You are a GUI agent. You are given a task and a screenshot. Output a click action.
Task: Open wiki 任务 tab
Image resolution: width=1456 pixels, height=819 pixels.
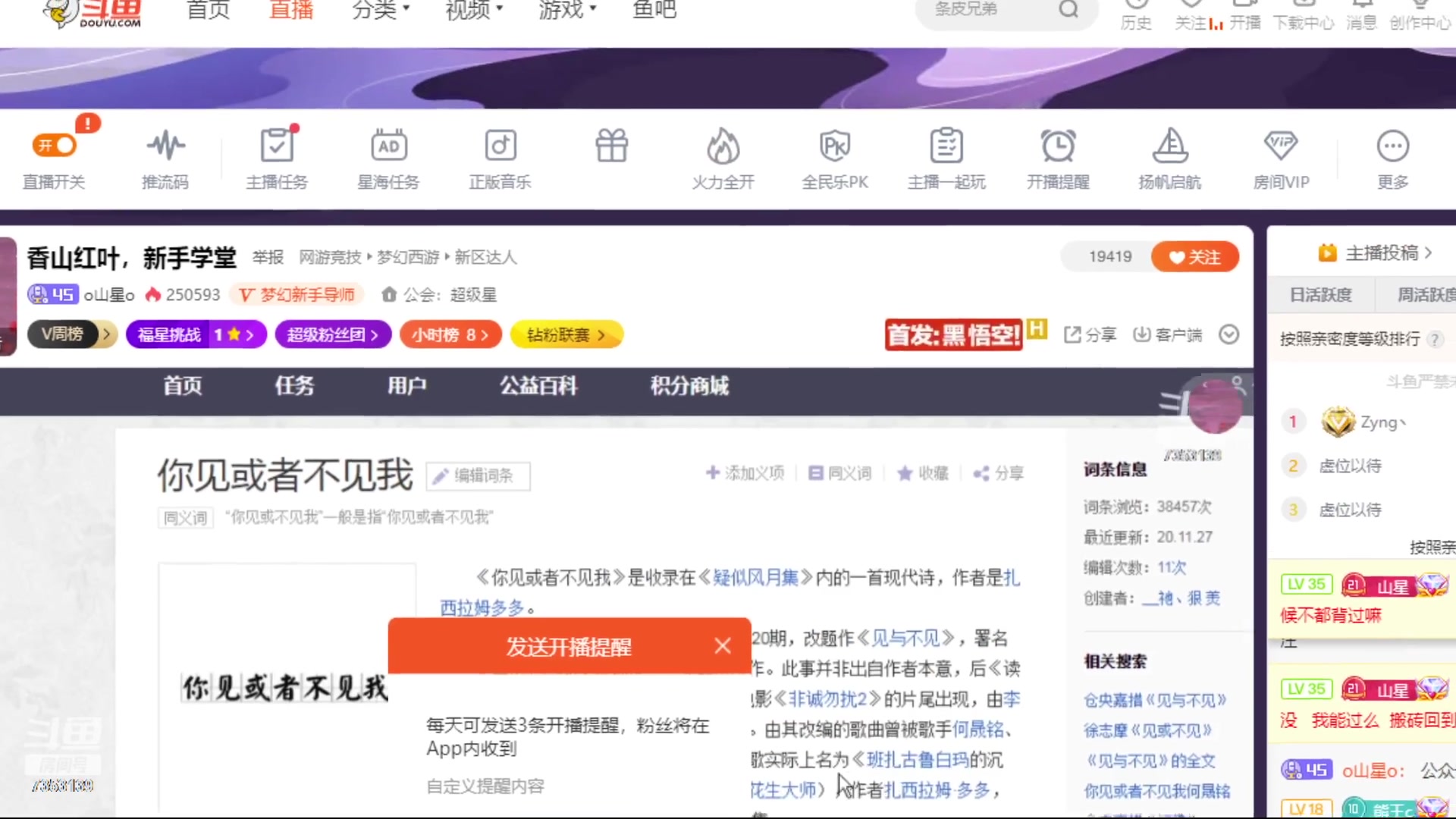tap(294, 386)
